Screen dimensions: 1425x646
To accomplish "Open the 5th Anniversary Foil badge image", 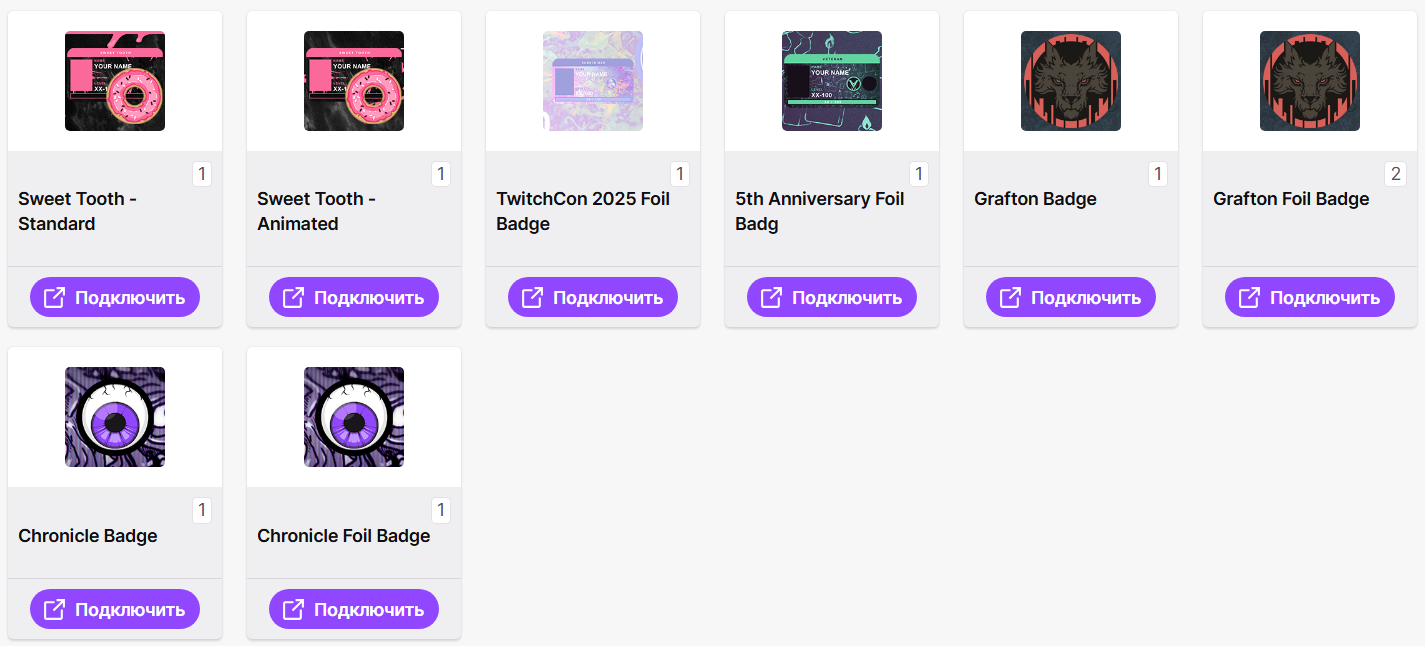I will pyautogui.click(x=832, y=81).
